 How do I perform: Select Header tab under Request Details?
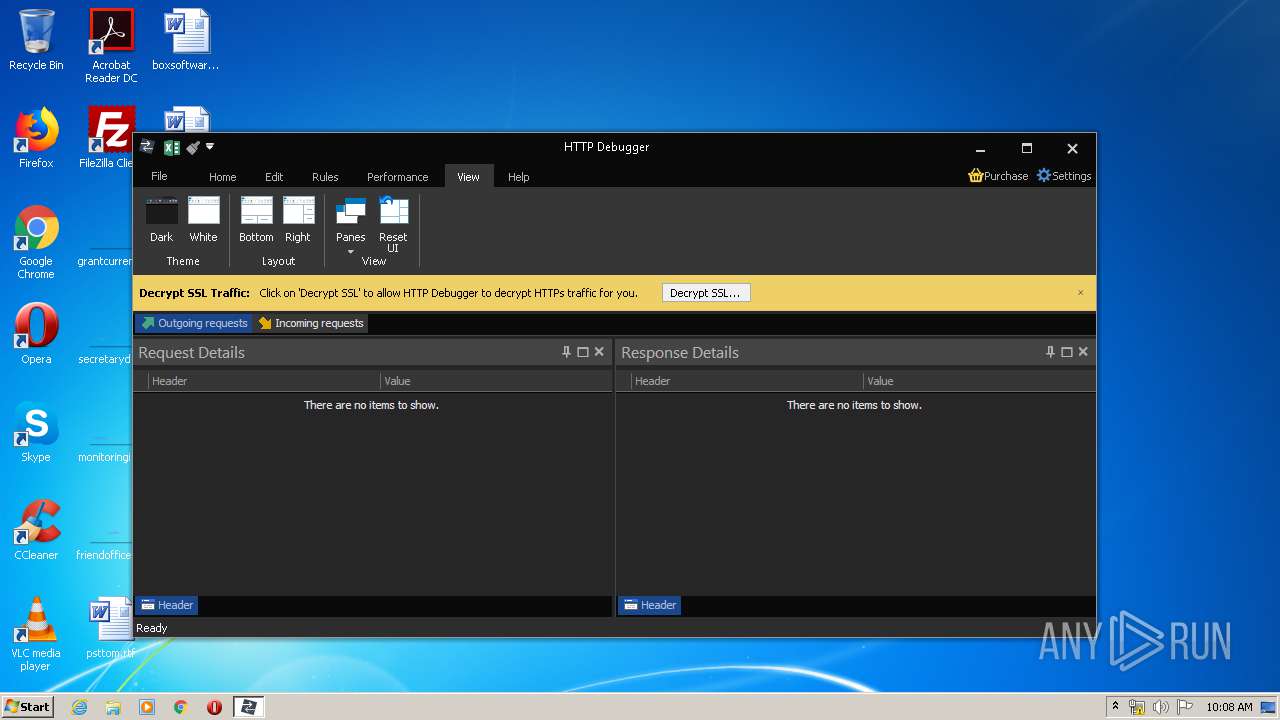167,605
